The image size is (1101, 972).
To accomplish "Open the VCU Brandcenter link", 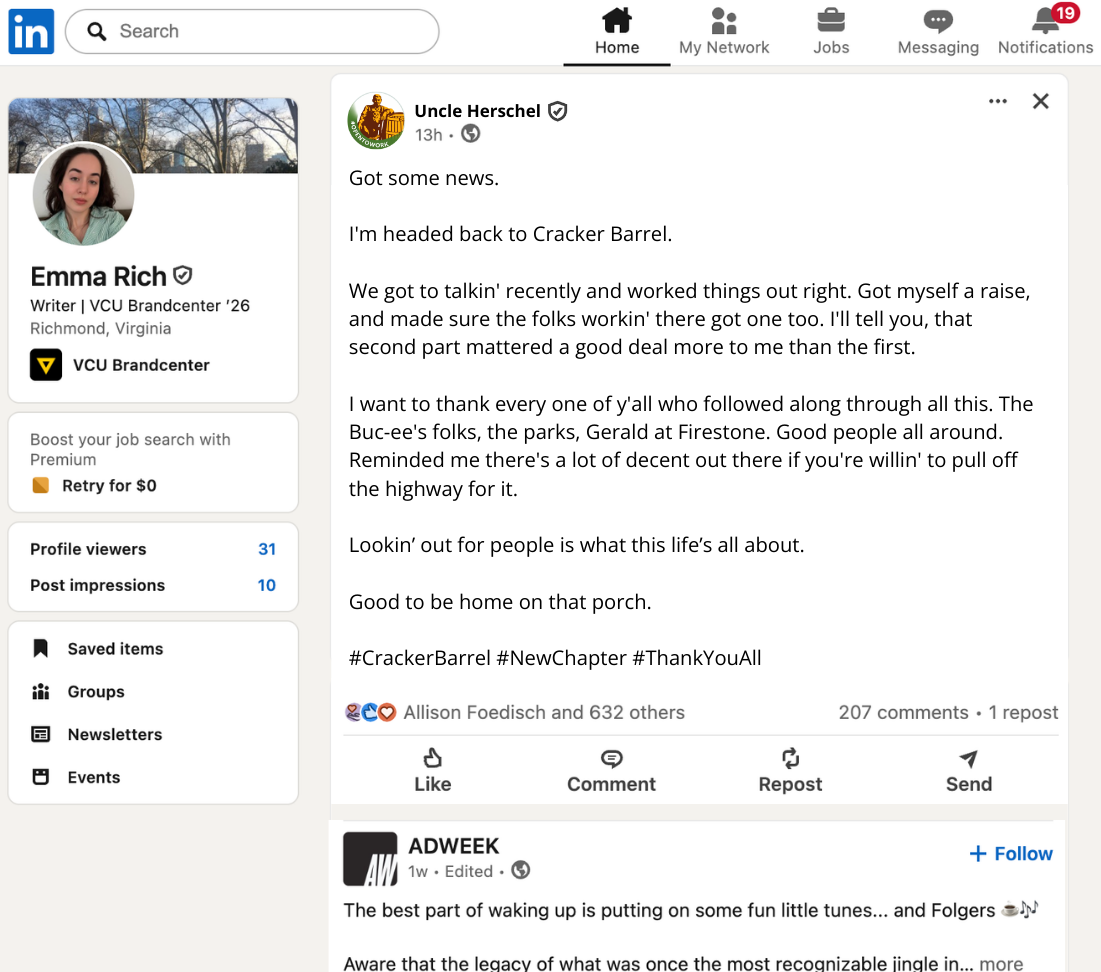I will [x=141, y=365].
